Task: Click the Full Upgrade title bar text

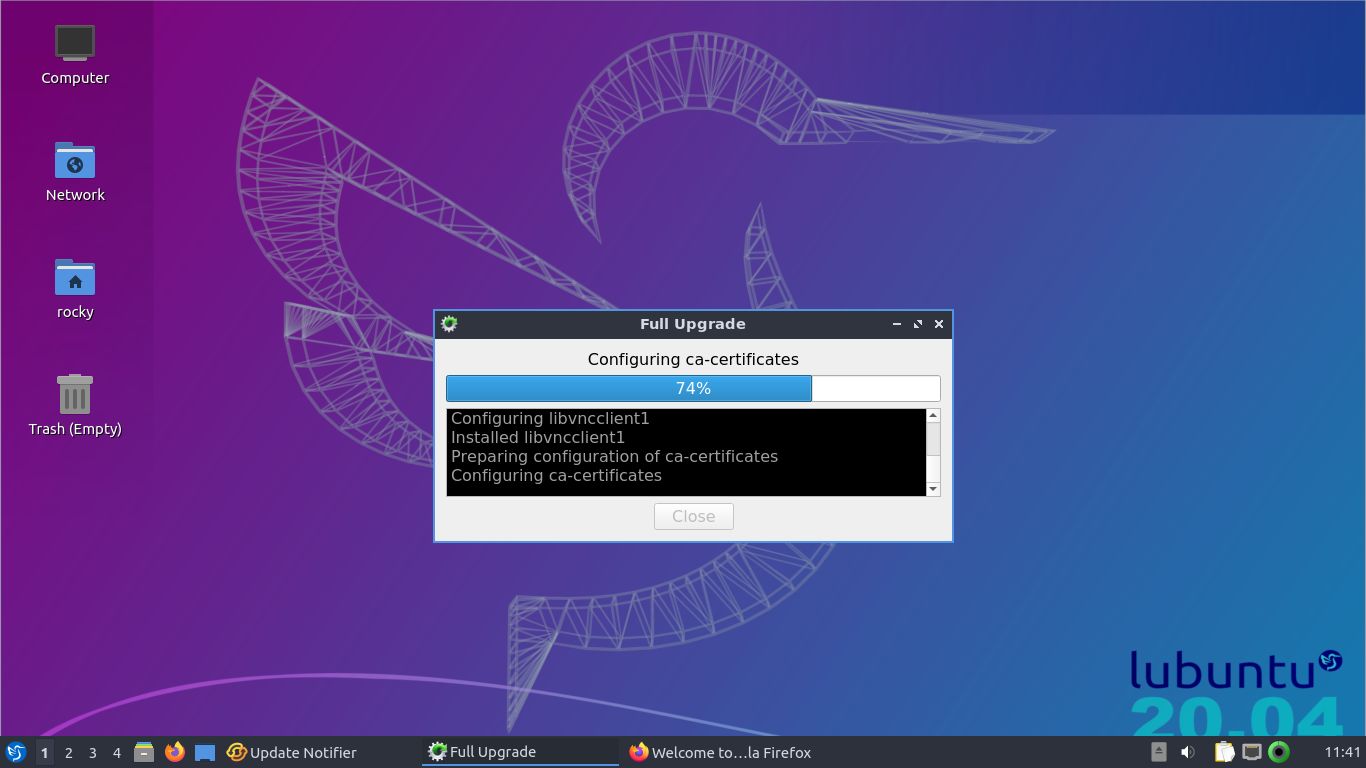Action: coord(693,324)
